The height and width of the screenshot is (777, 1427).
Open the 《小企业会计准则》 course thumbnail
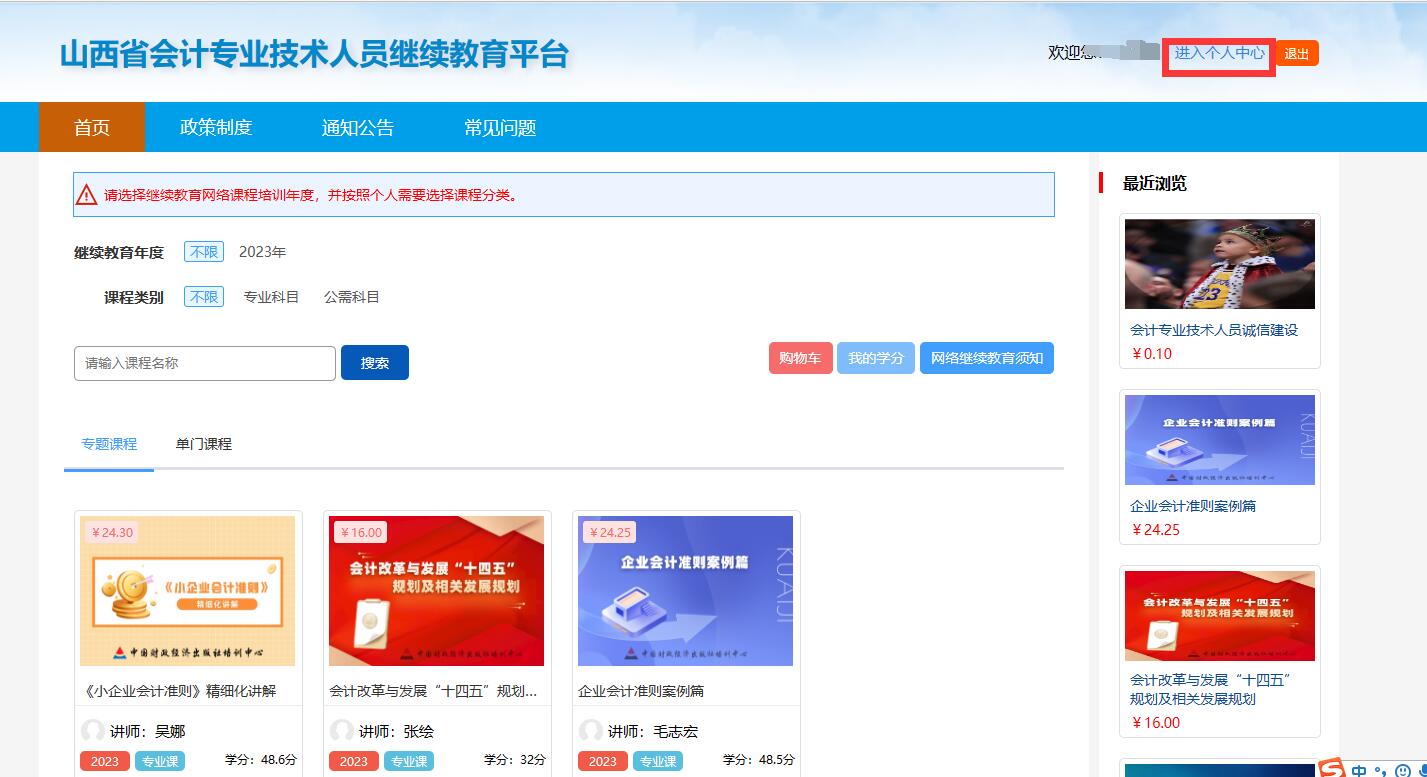[188, 591]
